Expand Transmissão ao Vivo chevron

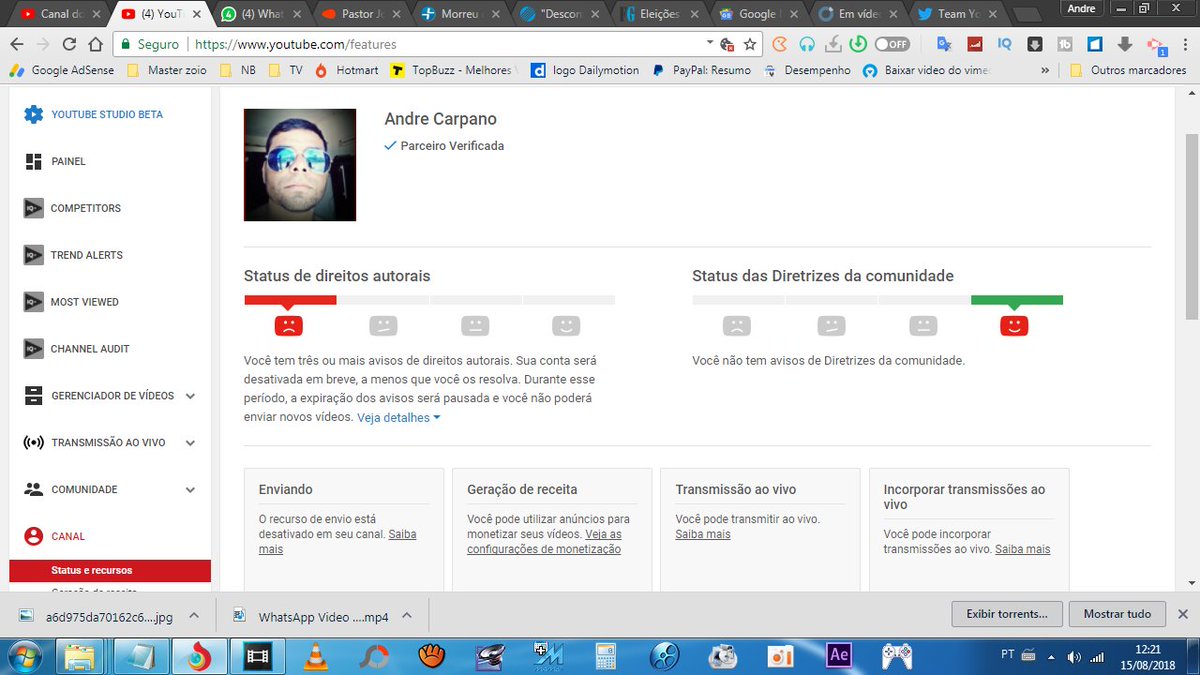[190, 443]
